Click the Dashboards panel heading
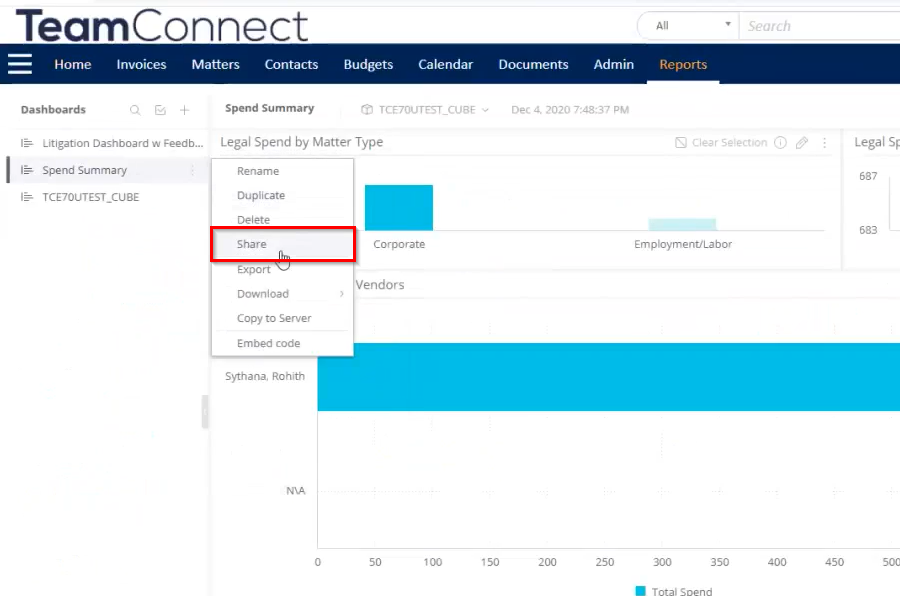 pyautogui.click(x=53, y=110)
